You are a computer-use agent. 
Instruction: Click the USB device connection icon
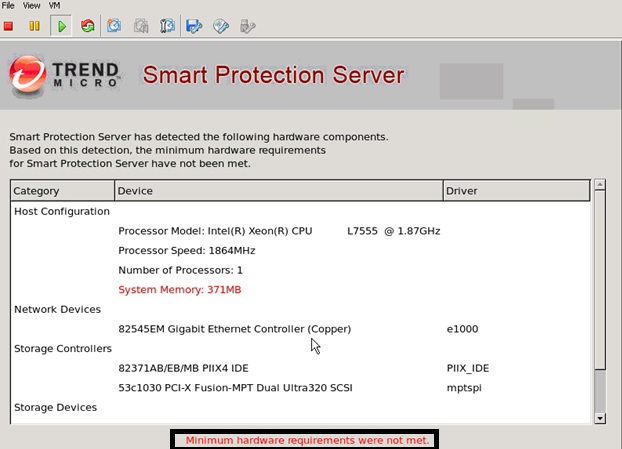tap(247, 26)
